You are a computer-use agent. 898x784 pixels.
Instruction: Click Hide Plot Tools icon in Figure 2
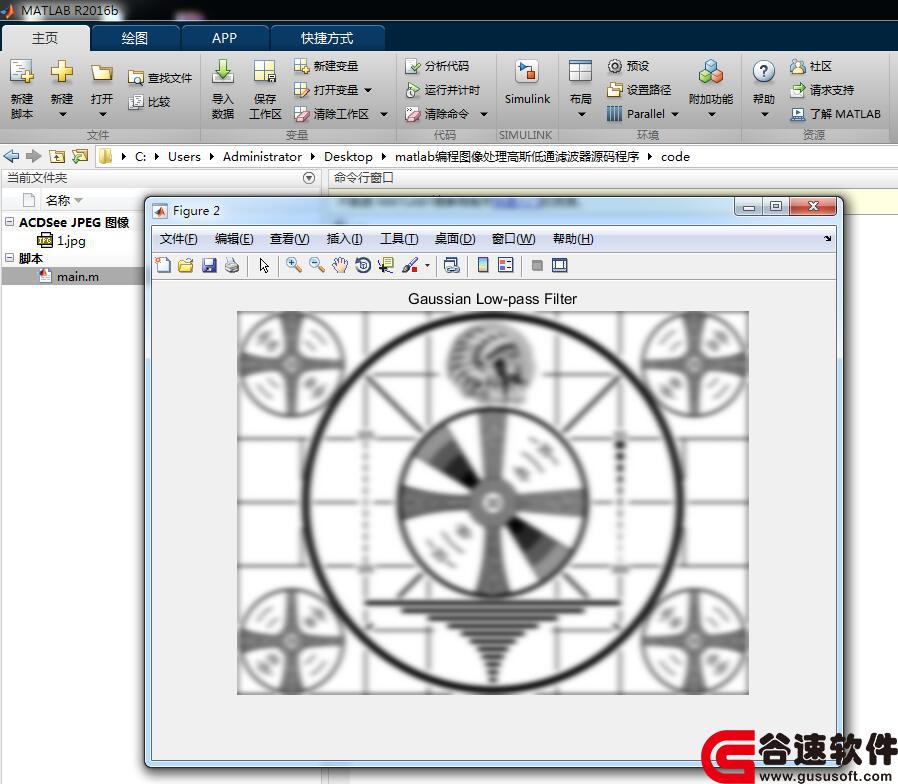click(537, 265)
